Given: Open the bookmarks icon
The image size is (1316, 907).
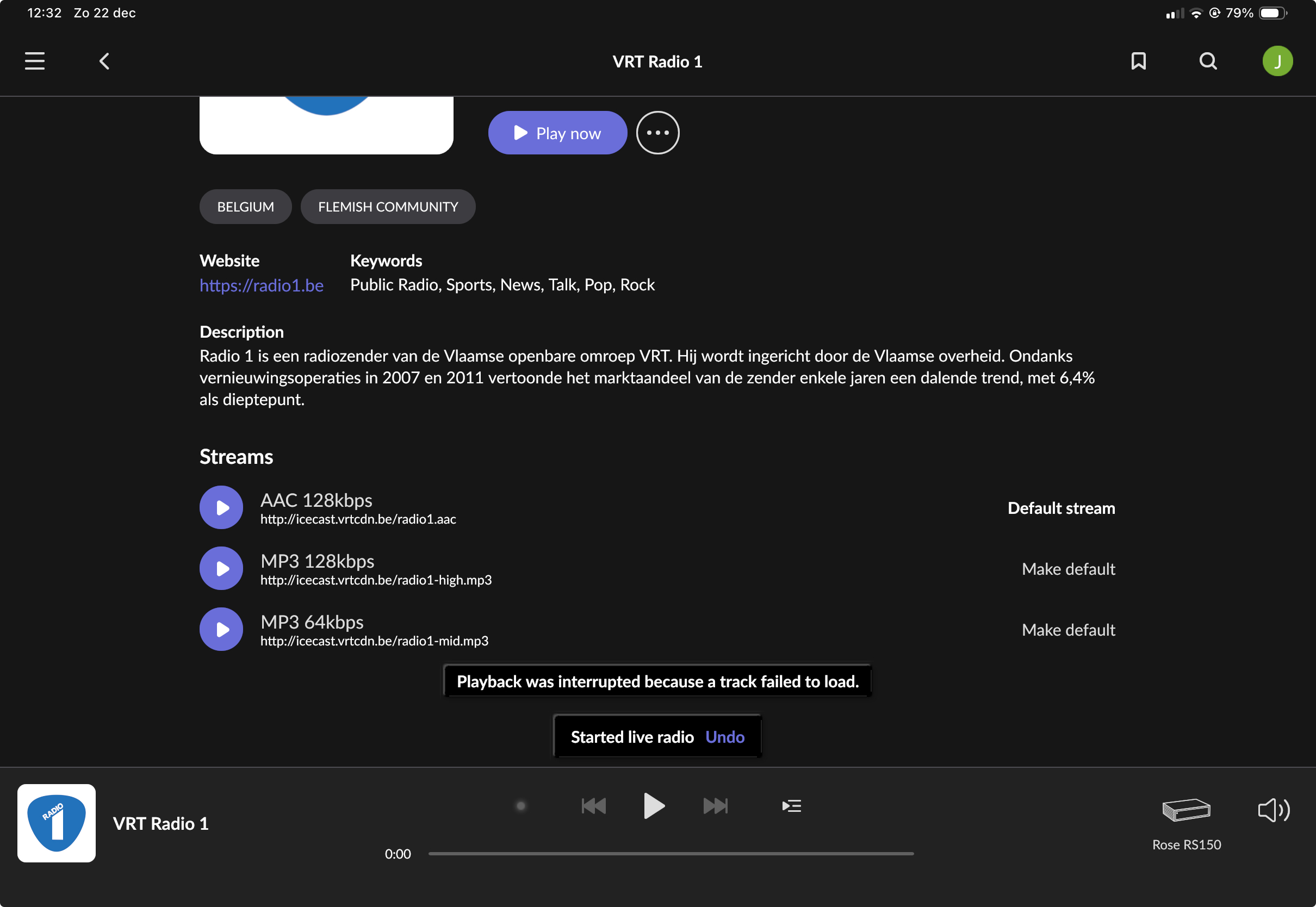Looking at the screenshot, I should [x=1138, y=61].
